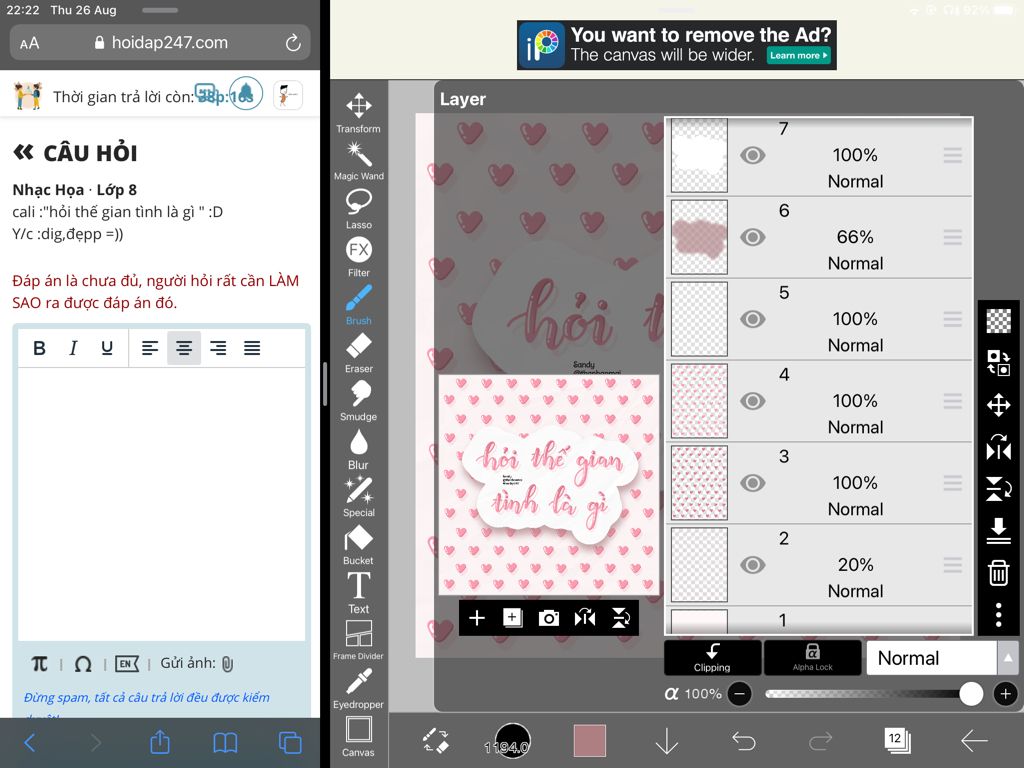Open Safari share sheet
The image size is (1024, 768).
pos(160,743)
